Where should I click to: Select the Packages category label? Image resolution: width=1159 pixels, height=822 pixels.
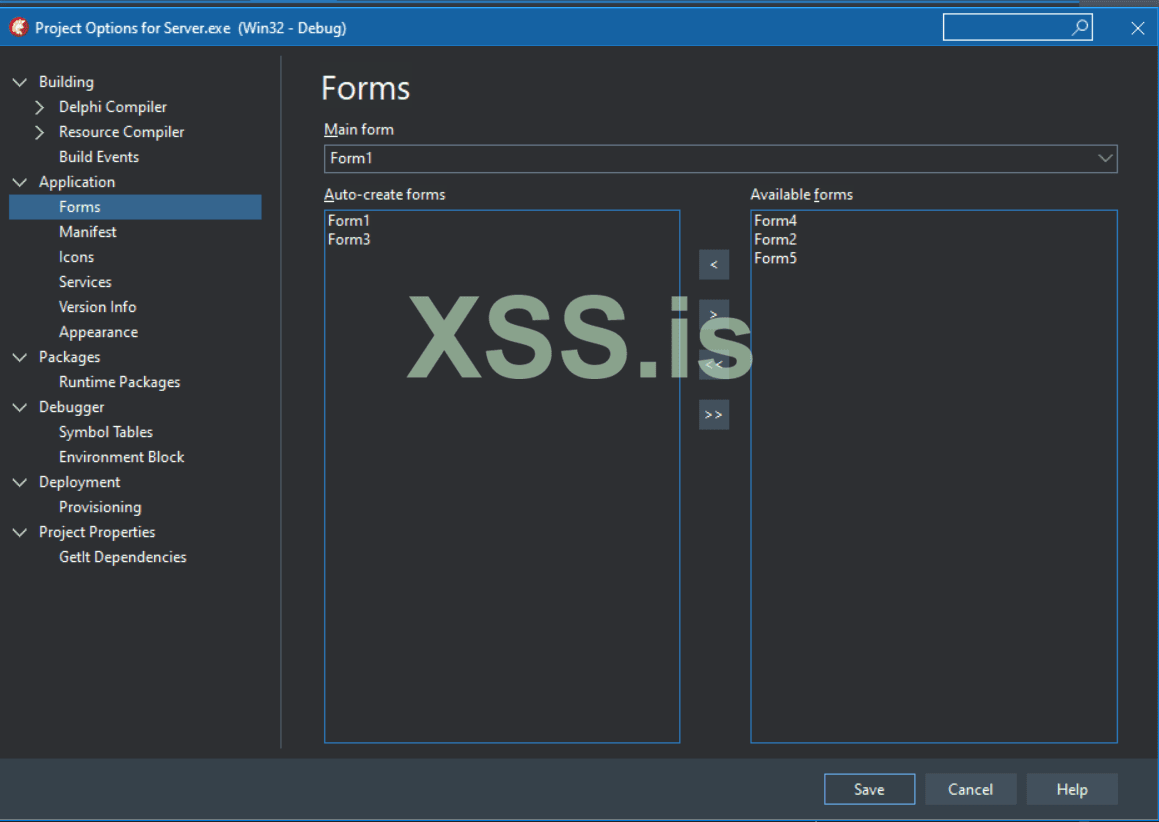(69, 357)
